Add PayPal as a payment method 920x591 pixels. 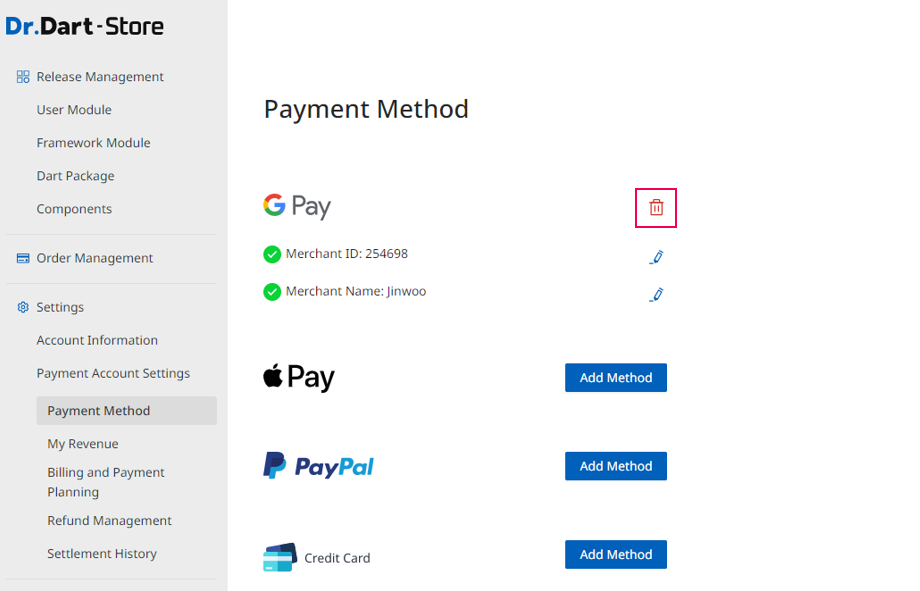coord(615,466)
